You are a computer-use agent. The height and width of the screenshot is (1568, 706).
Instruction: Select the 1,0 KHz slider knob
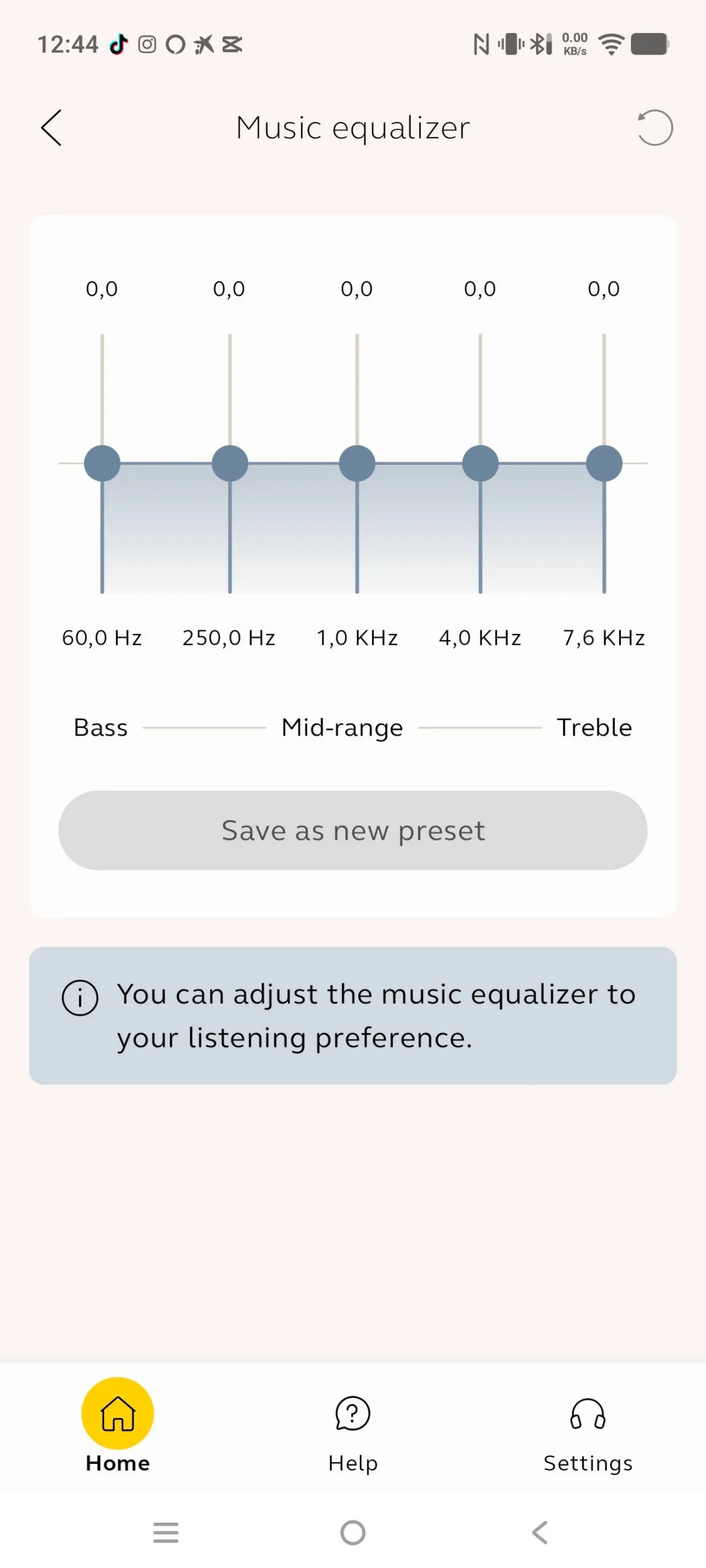(357, 464)
